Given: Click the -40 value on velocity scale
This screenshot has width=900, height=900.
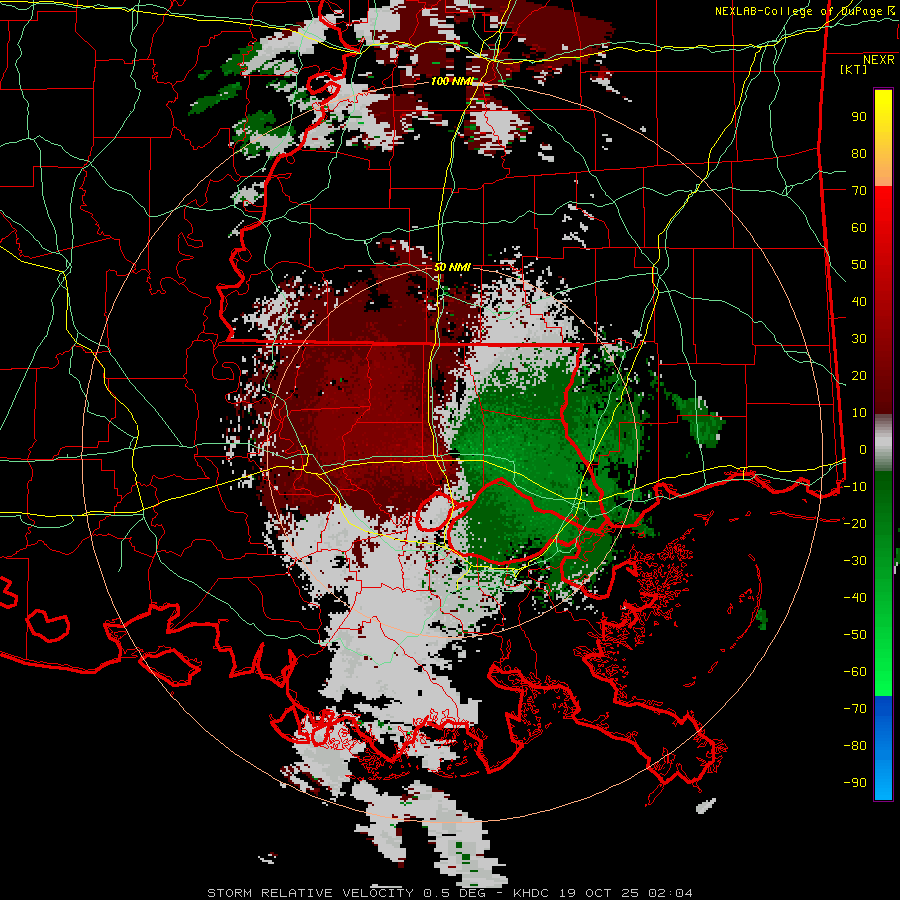Looking at the screenshot, I should click(x=855, y=598).
